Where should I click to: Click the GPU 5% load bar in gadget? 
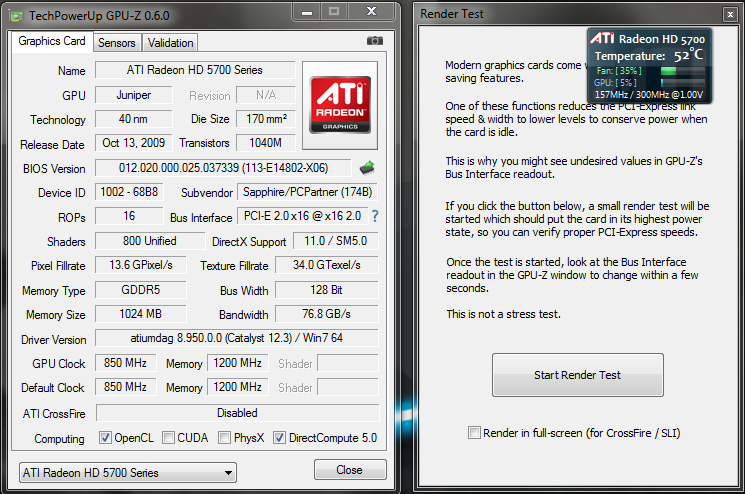click(683, 83)
